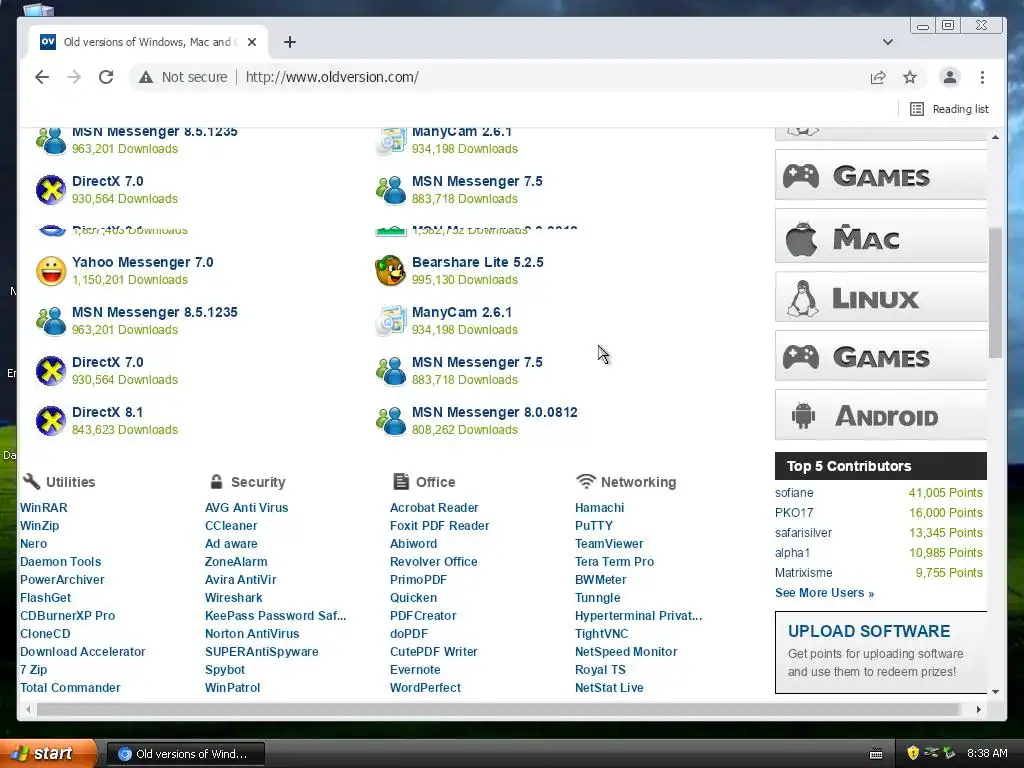The height and width of the screenshot is (768, 1024).
Task: Click the taskbar keyboard icon
Action: [x=876, y=754]
